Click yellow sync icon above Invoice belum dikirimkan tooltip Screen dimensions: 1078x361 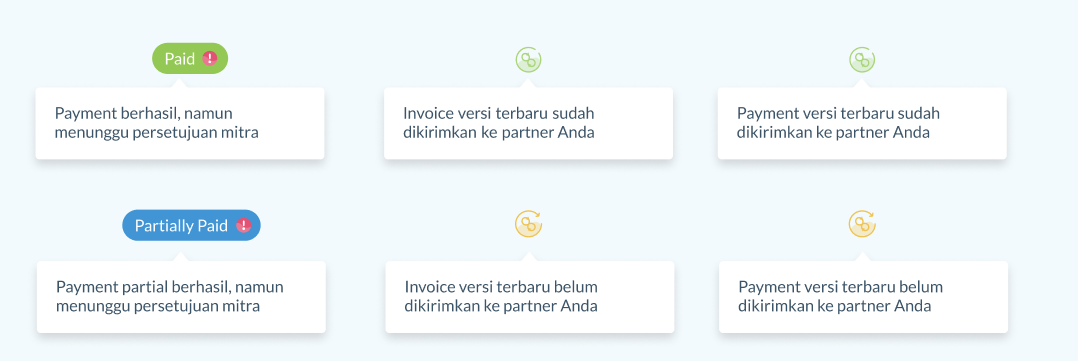click(529, 224)
